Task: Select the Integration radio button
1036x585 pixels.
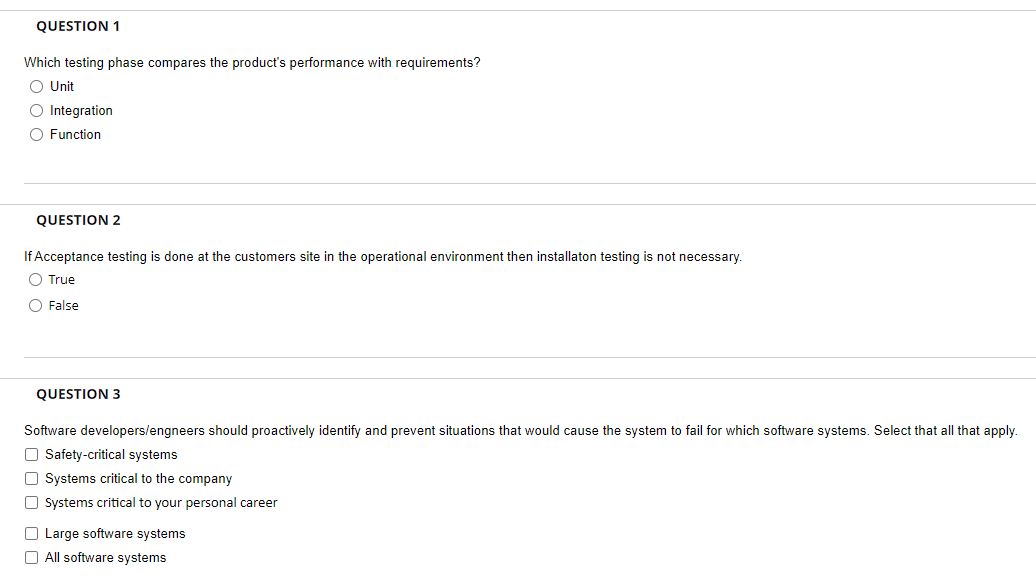Action: point(36,110)
